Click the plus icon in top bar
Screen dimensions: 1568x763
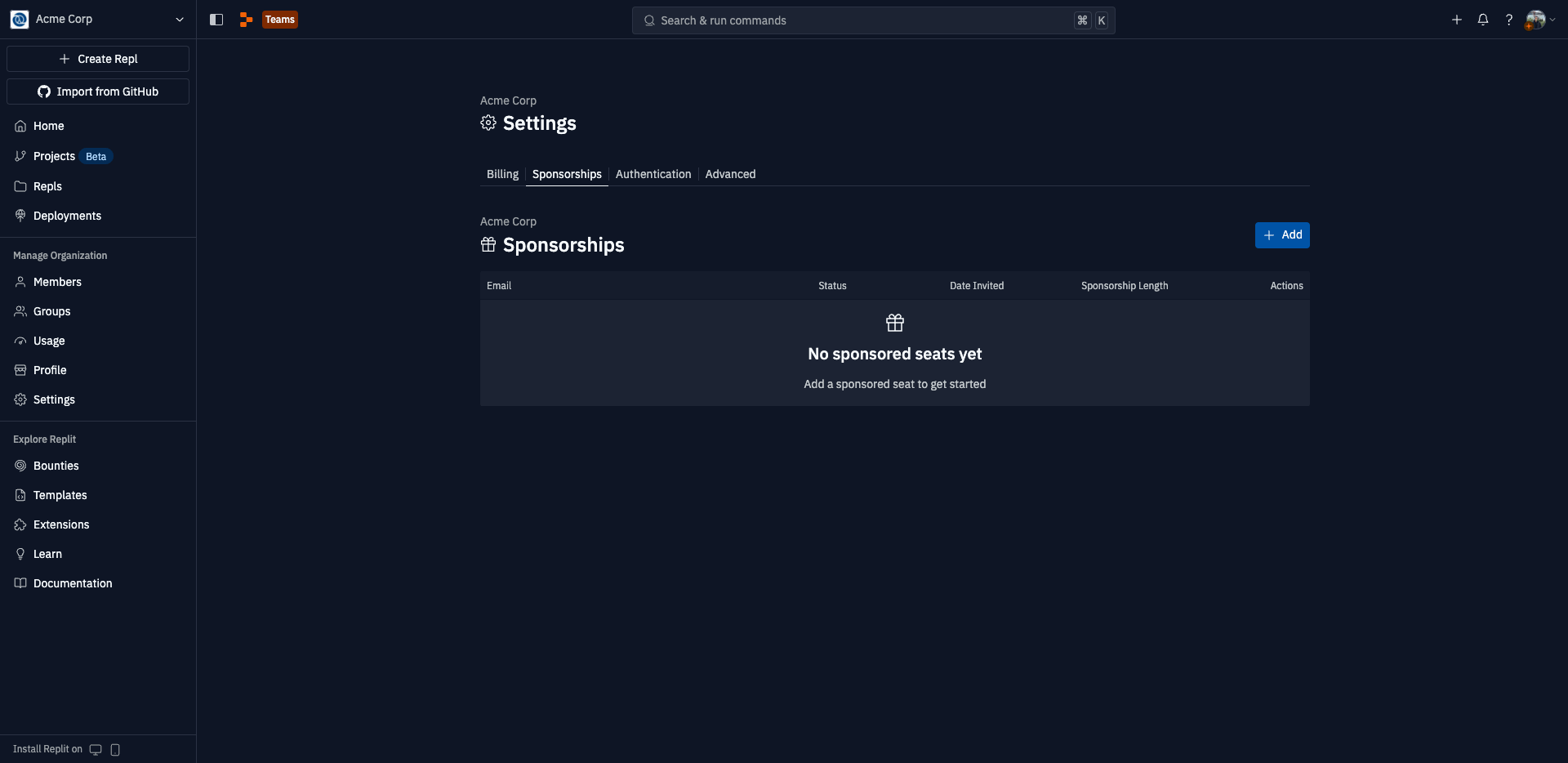coord(1457,20)
